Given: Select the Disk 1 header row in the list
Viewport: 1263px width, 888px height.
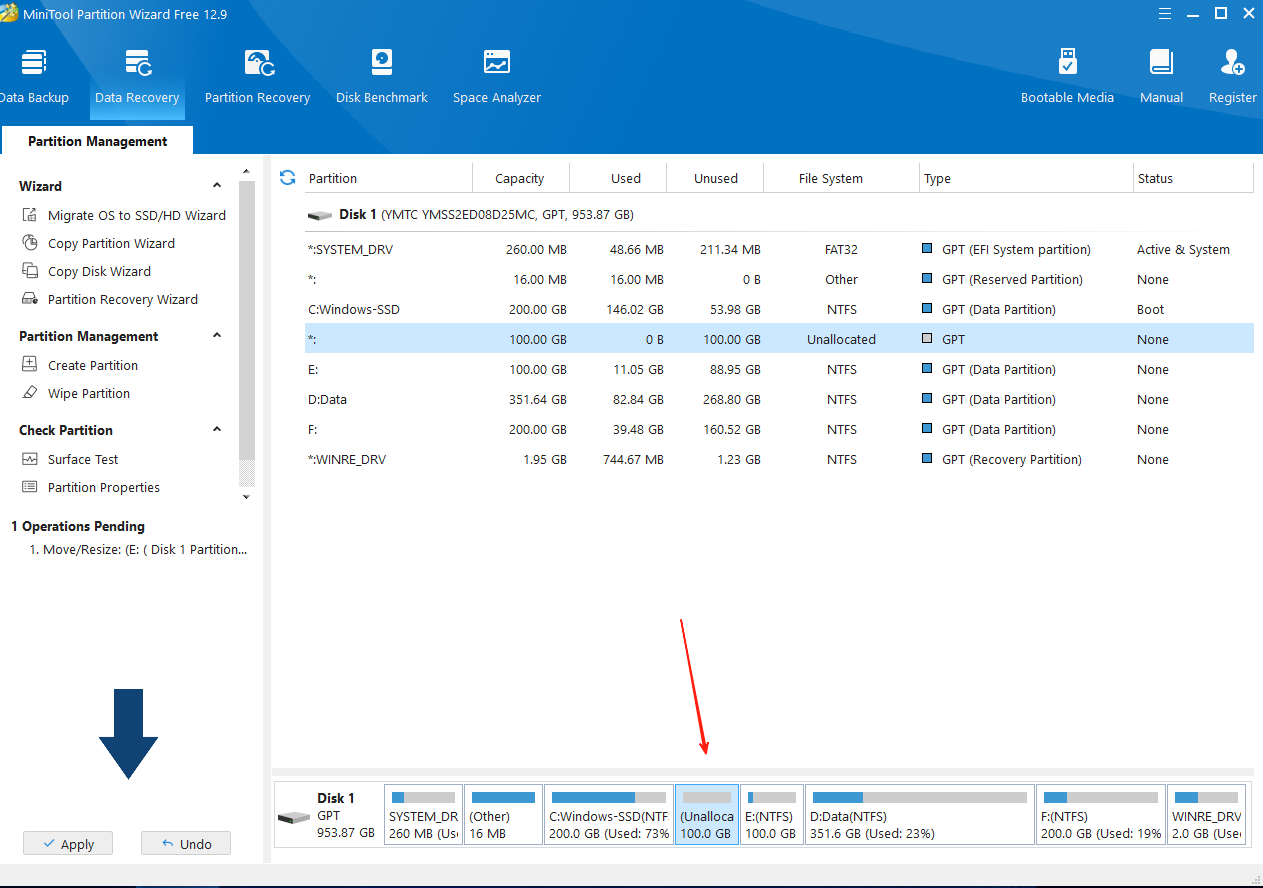Looking at the screenshot, I should [x=779, y=214].
